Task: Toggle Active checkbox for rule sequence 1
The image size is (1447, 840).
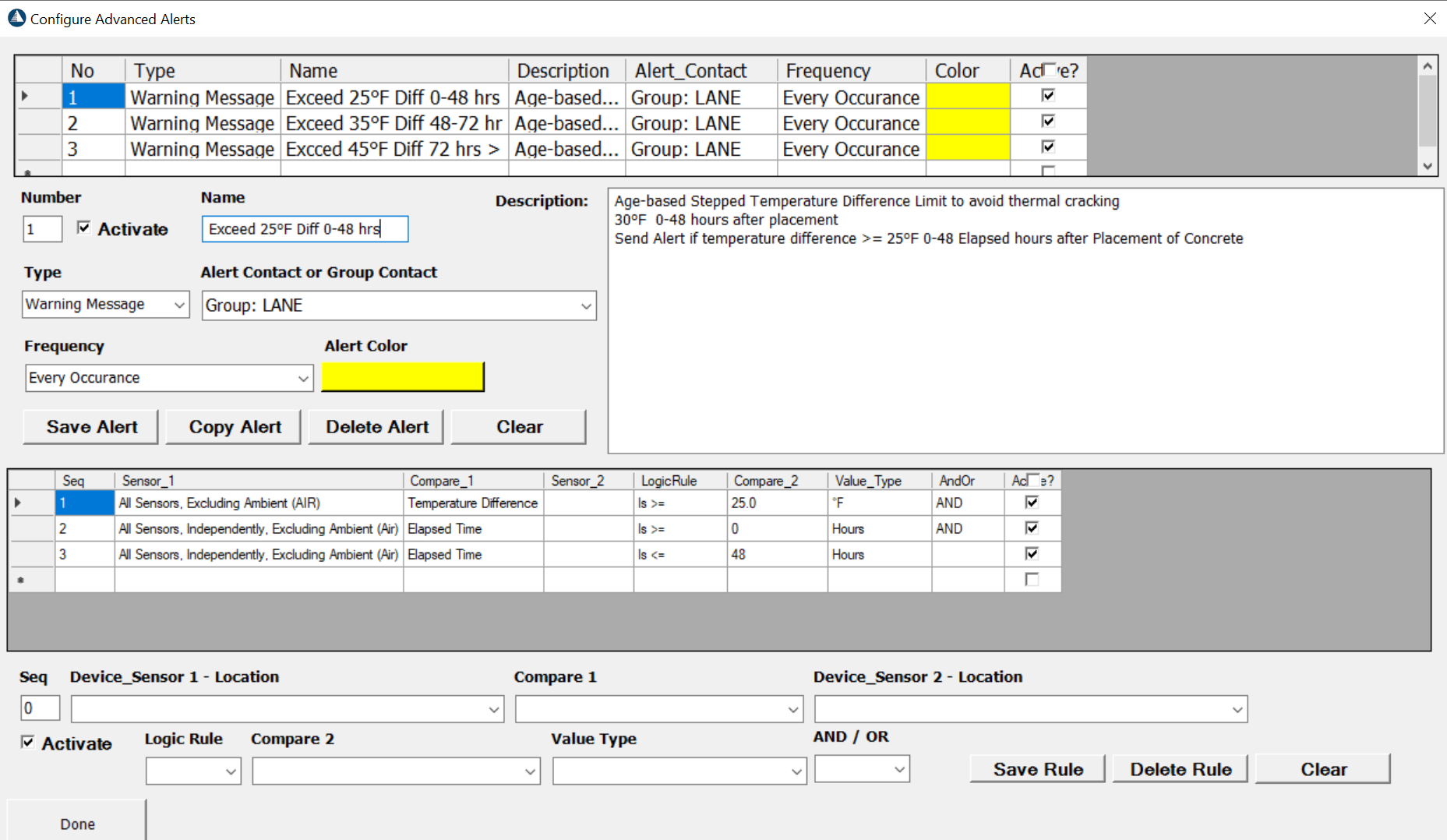Action: point(1032,502)
